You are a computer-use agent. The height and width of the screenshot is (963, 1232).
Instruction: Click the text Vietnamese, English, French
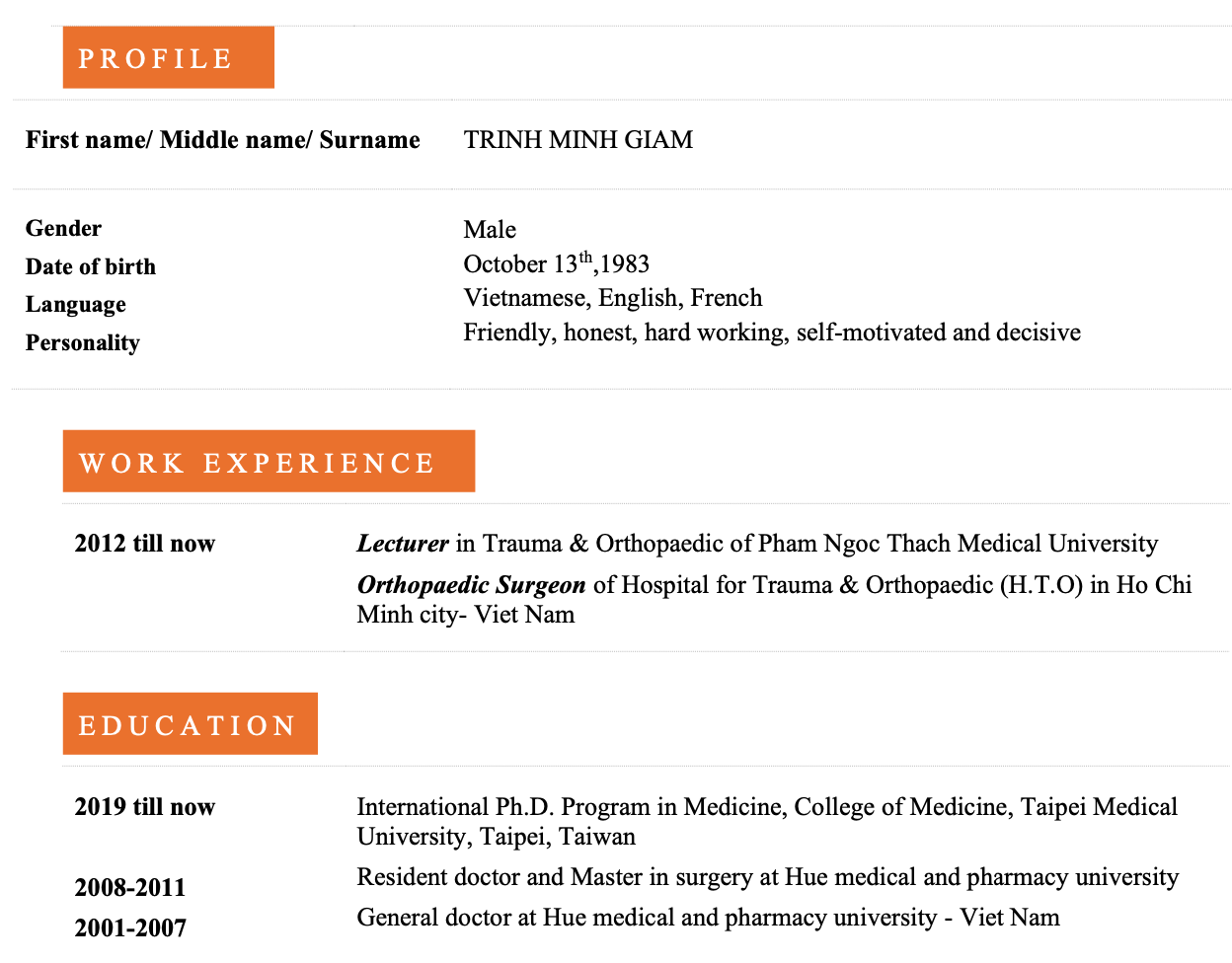tap(613, 298)
